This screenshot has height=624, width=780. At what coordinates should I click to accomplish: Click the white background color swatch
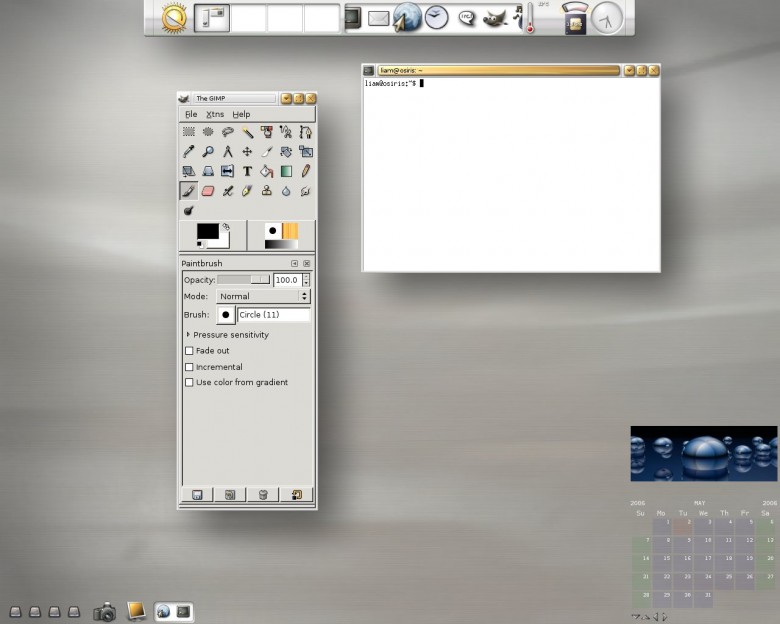tap(223, 242)
